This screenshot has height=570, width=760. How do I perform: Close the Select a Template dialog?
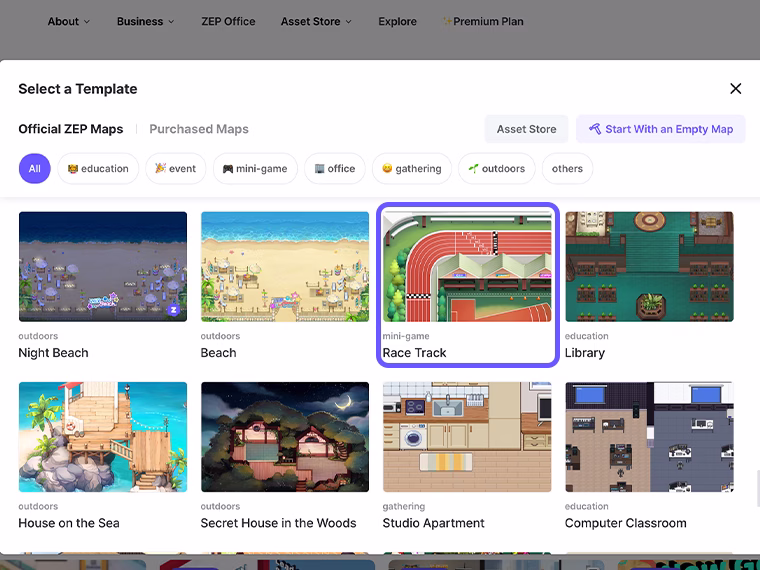[735, 89]
